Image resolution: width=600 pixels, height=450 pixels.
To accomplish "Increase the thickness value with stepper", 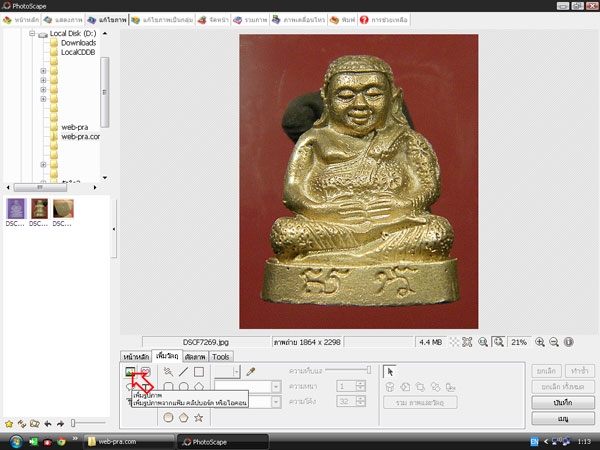I will coord(360,383).
